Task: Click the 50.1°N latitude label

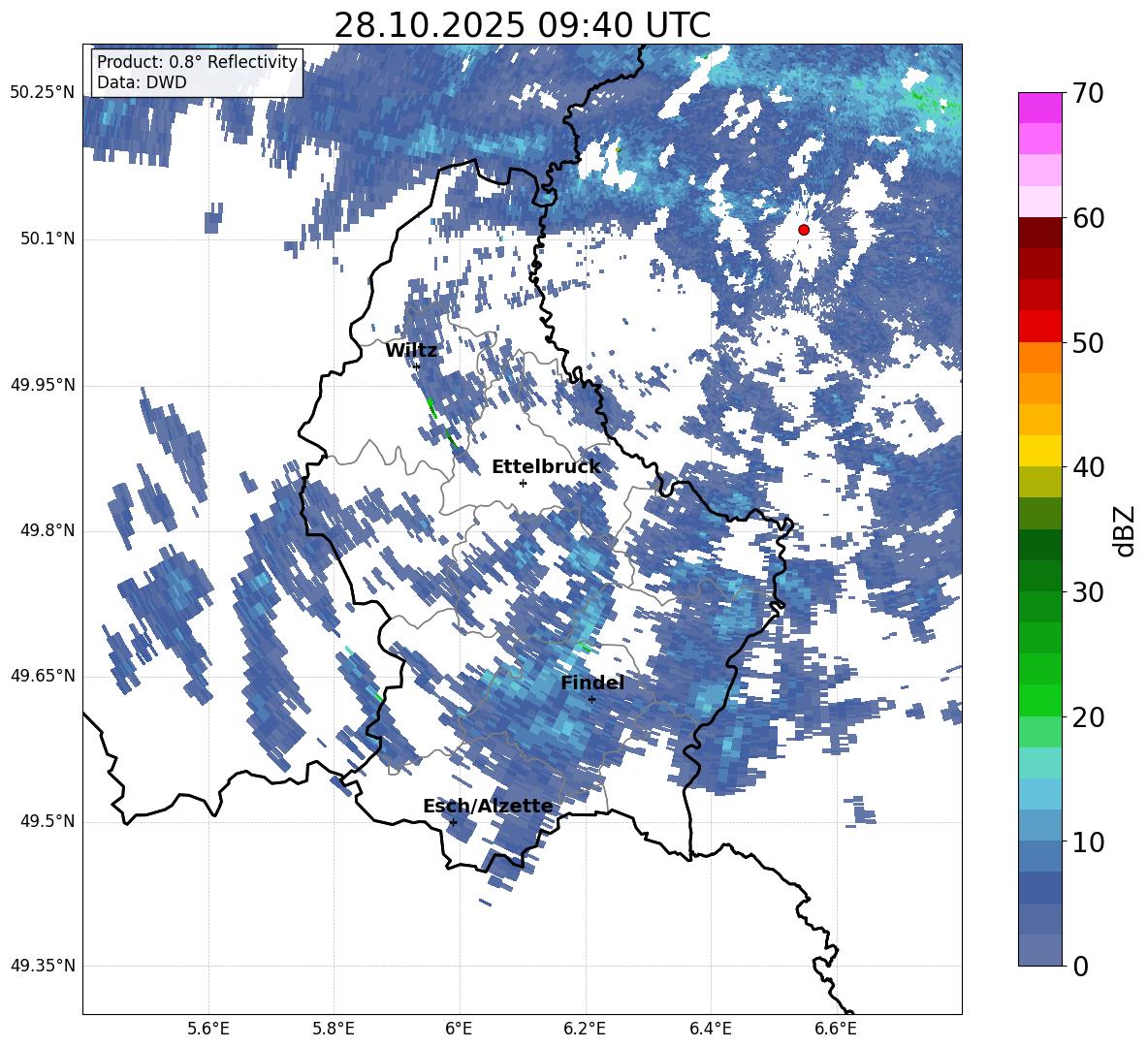Action: pyautogui.click(x=48, y=238)
